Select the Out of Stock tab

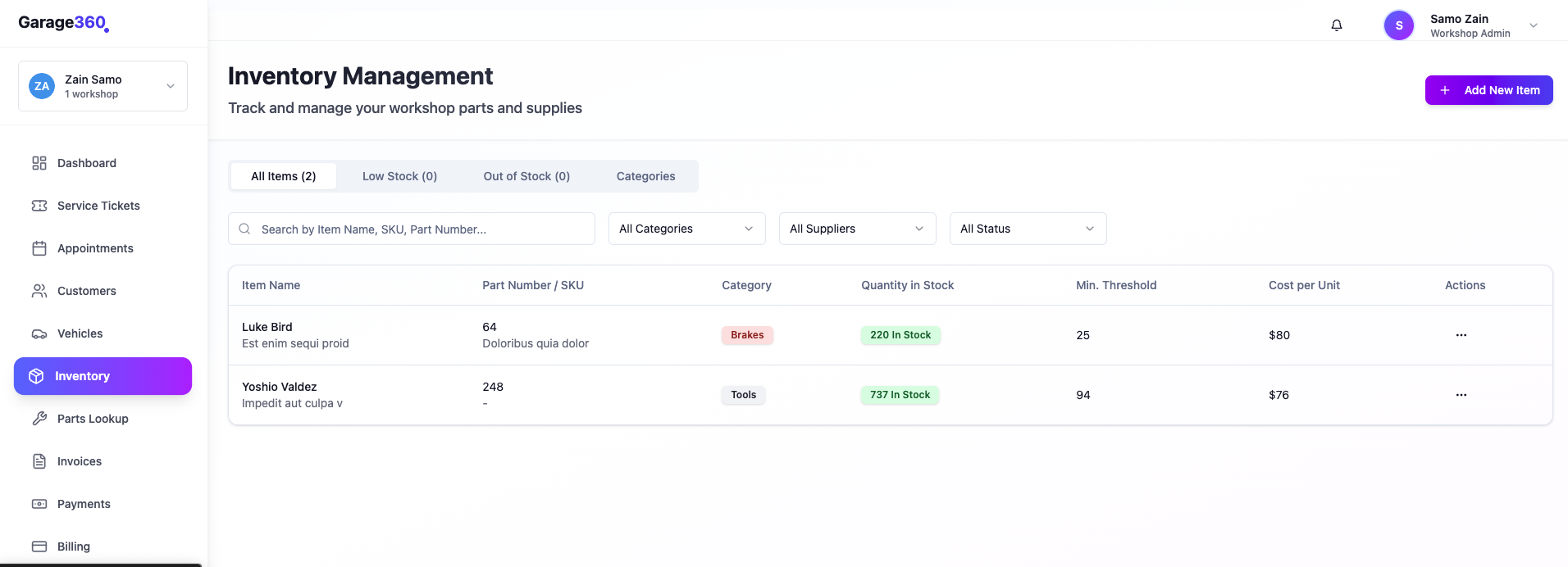tap(526, 176)
